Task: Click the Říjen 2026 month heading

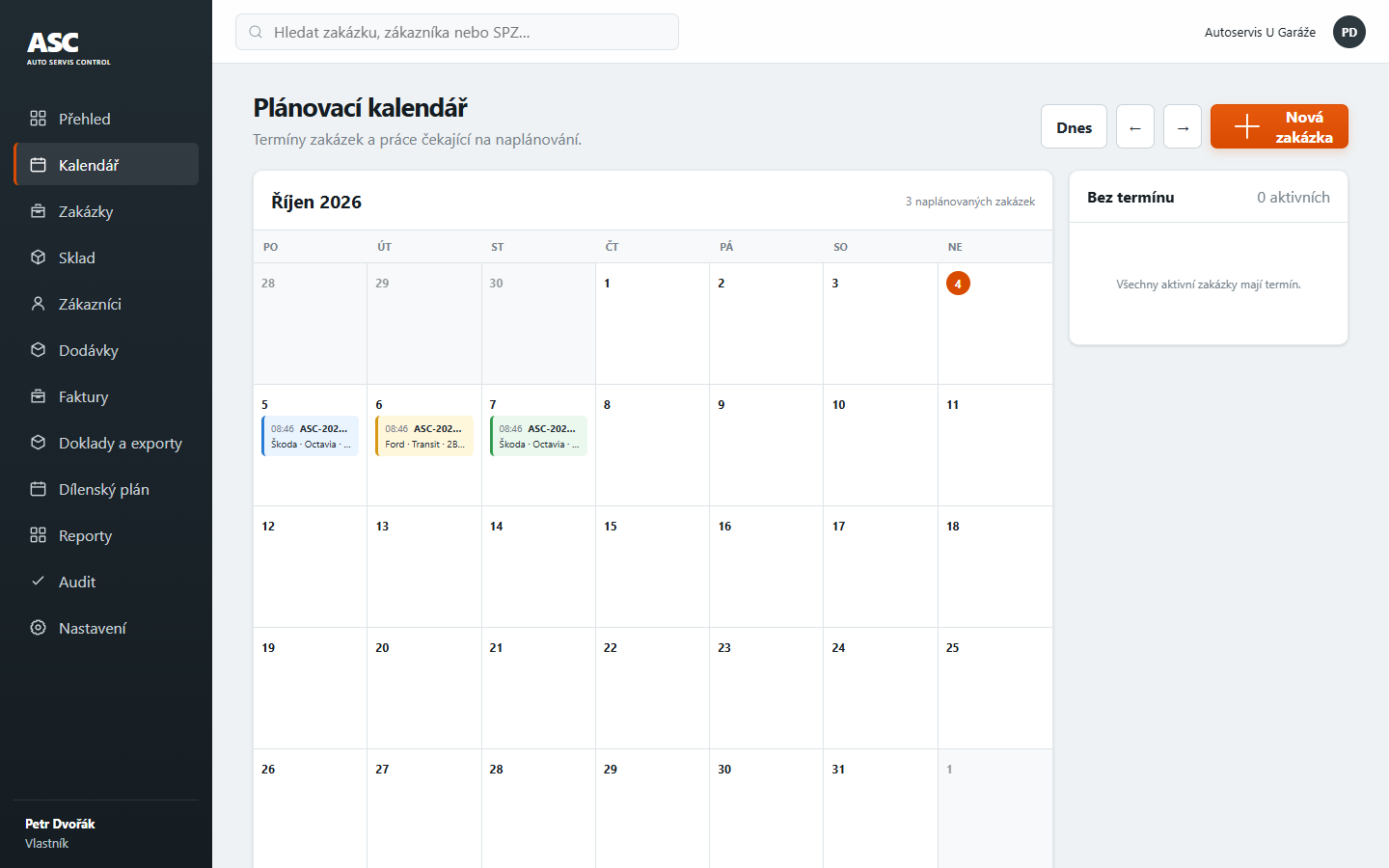Action: [316, 202]
